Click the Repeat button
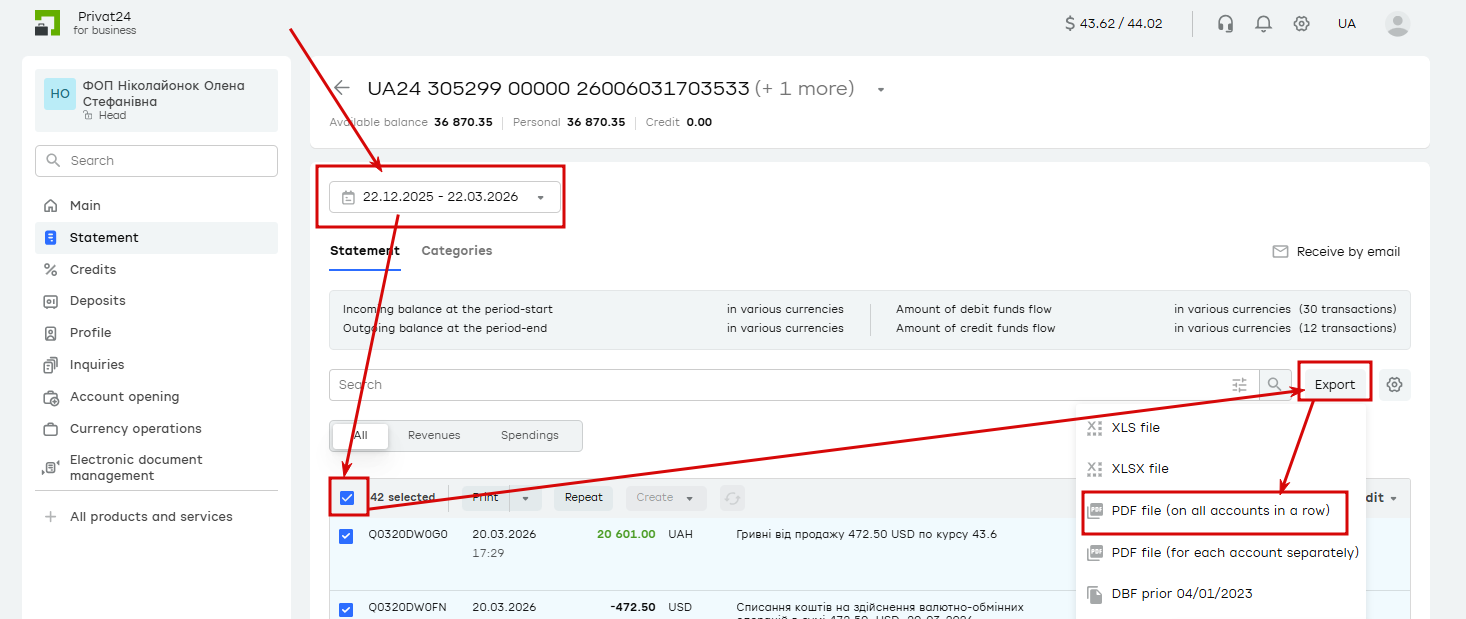 click(584, 498)
